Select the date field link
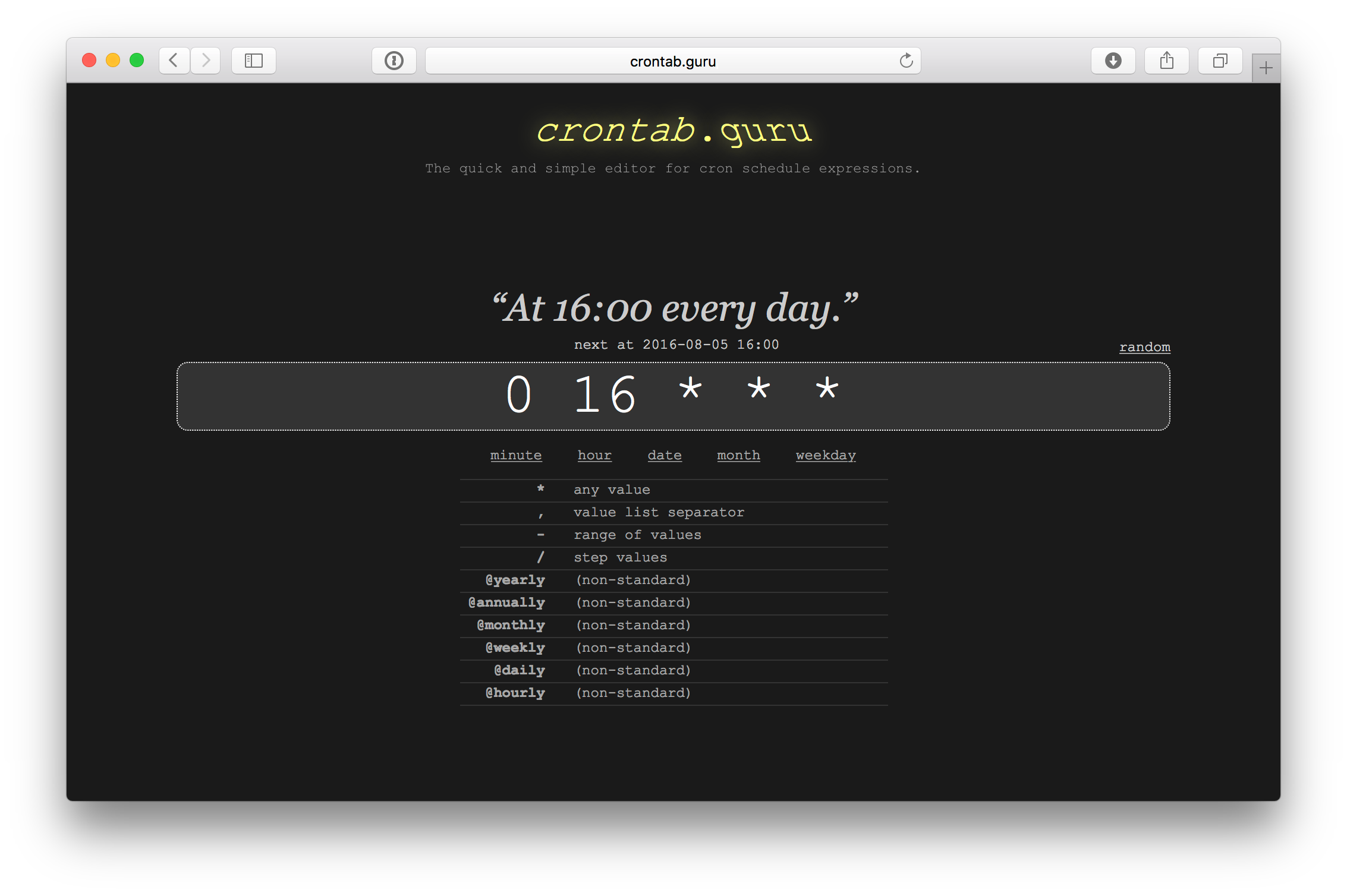The height and width of the screenshot is (896, 1347). [665, 455]
